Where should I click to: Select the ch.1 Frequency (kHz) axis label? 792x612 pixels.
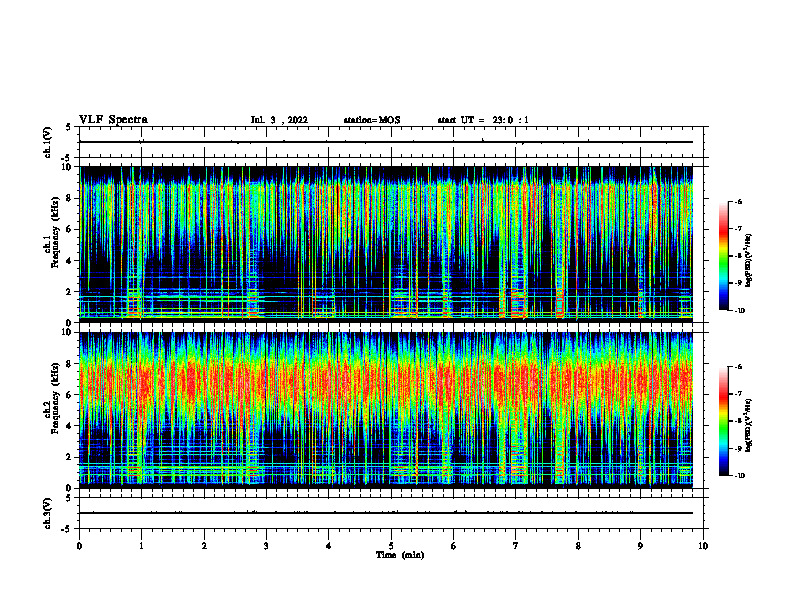click(x=51, y=231)
